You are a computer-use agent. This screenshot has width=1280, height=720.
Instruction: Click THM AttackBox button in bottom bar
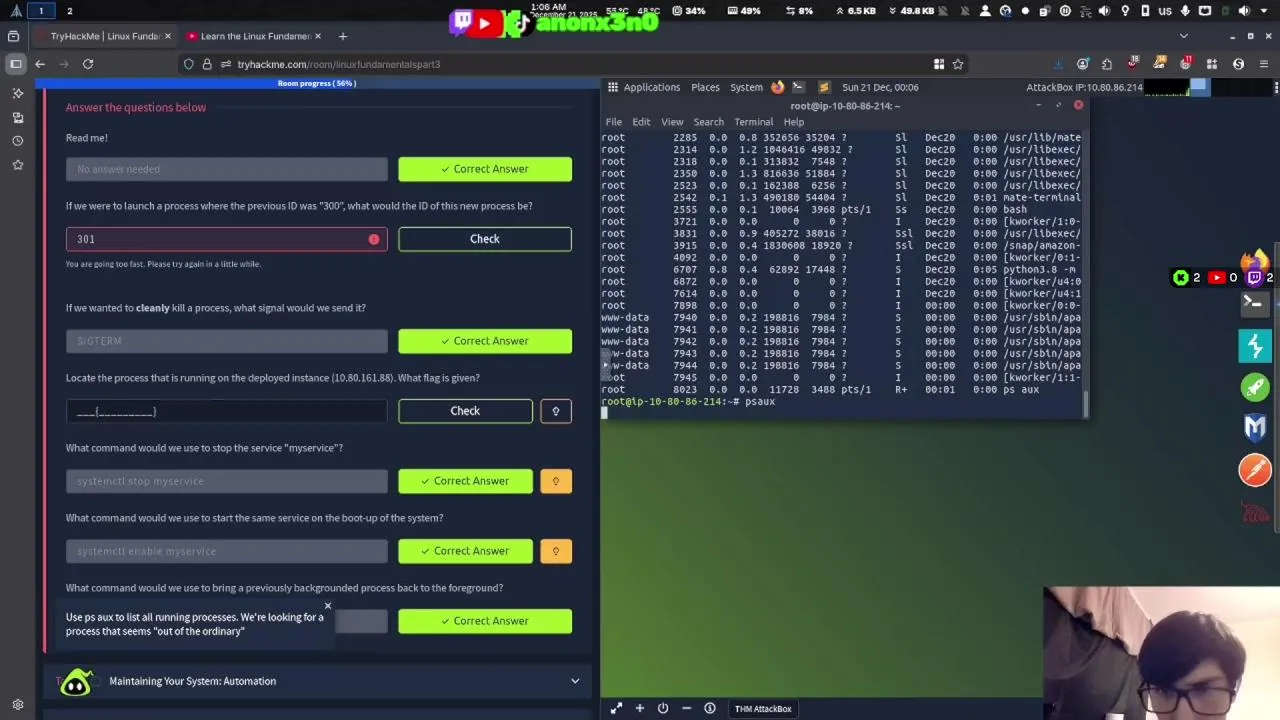point(763,708)
